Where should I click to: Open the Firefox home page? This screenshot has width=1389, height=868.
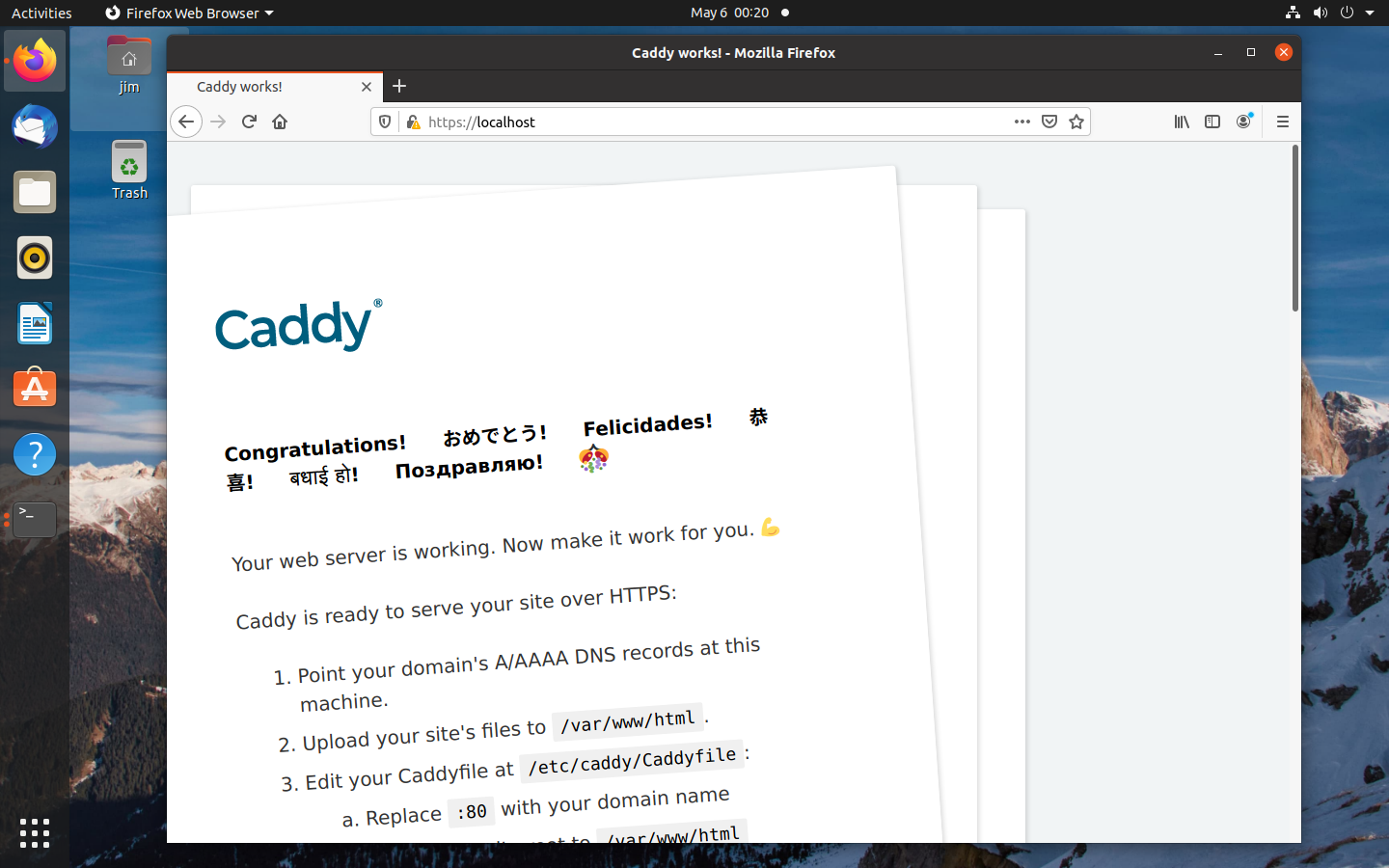click(x=280, y=122)
